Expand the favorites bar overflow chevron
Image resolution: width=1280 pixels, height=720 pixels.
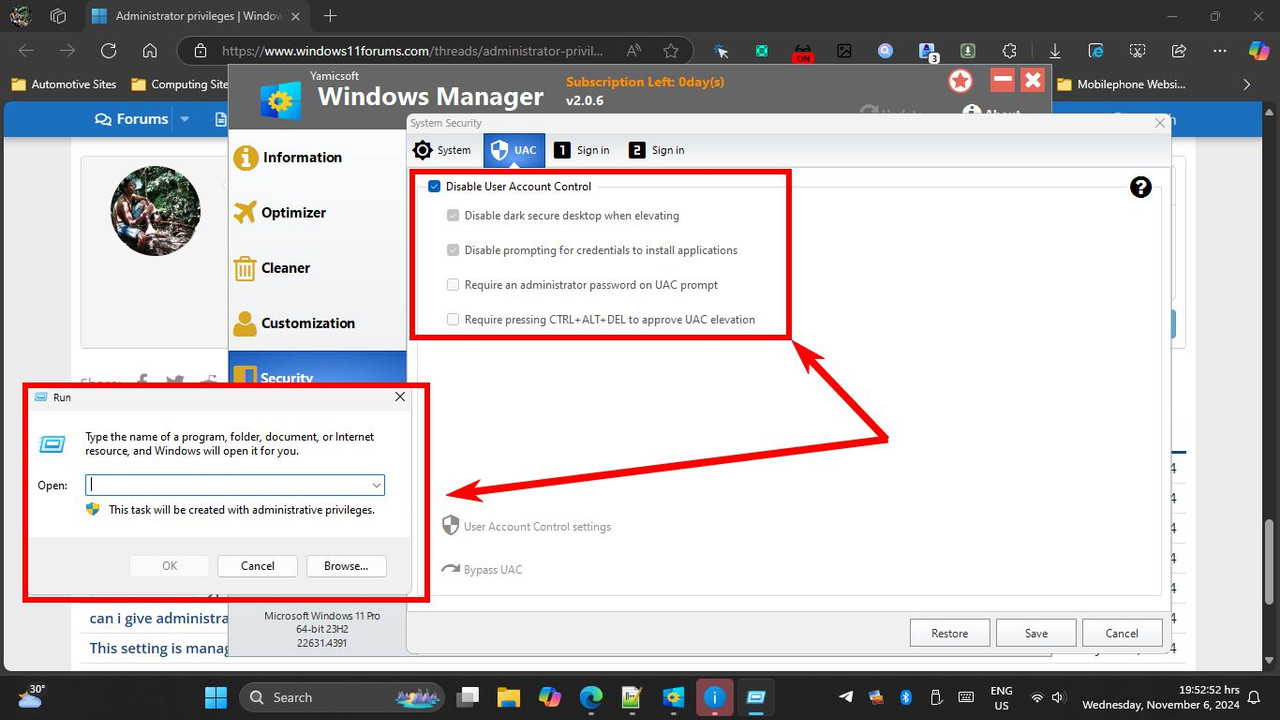(1247, 84)
